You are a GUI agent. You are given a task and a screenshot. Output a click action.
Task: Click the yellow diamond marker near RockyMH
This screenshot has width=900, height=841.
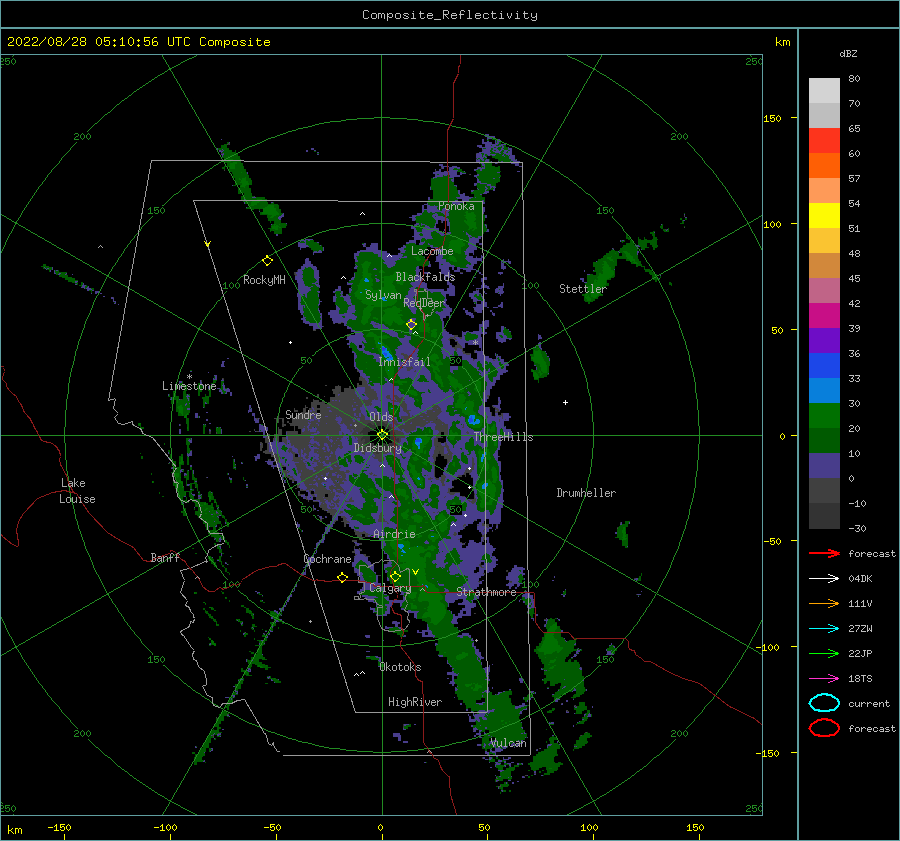click(x=267, y=261)
